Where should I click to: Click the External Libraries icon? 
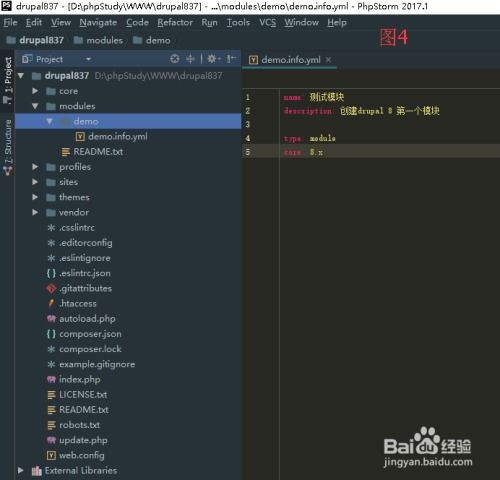click(x=36, y=471)
